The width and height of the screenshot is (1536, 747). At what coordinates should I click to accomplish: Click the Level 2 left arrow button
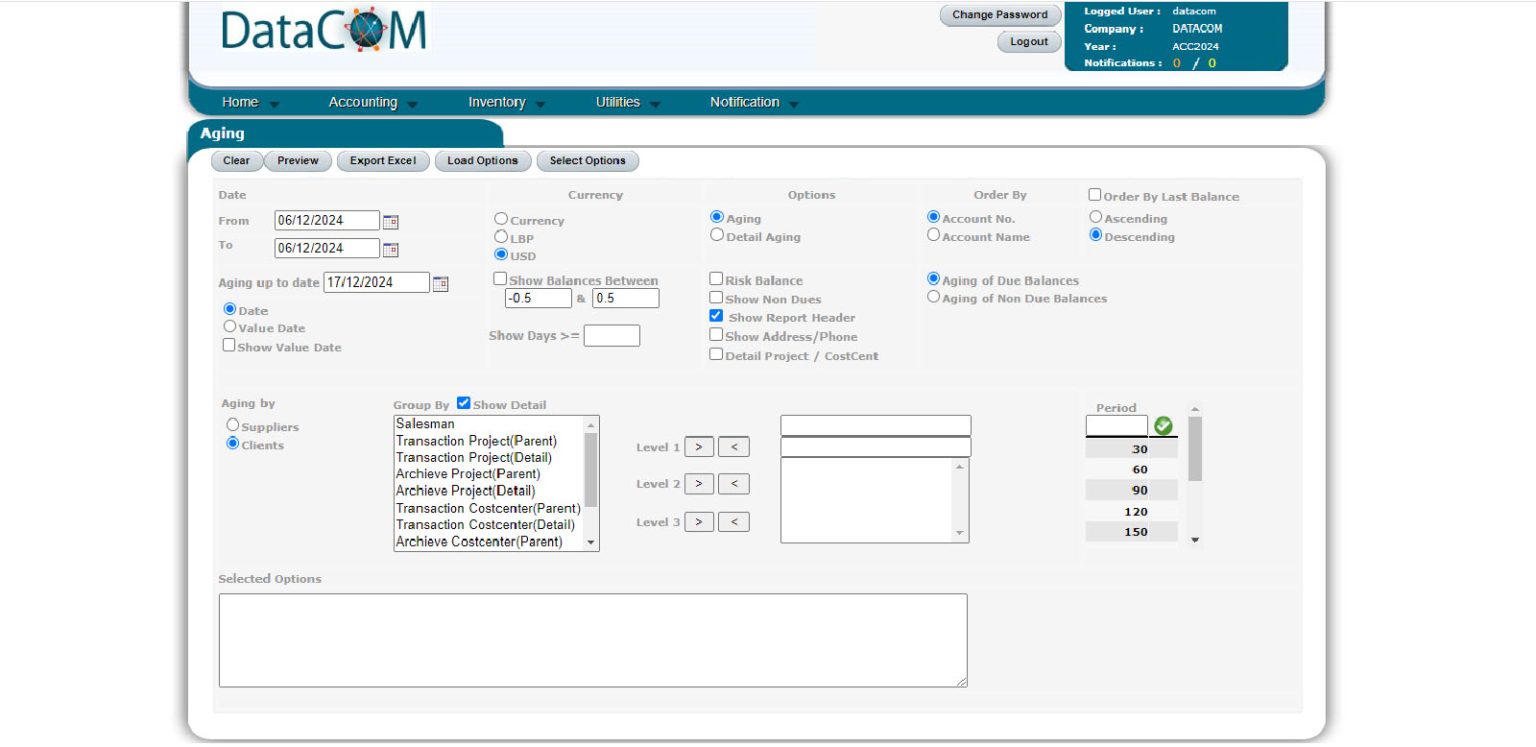735,483
